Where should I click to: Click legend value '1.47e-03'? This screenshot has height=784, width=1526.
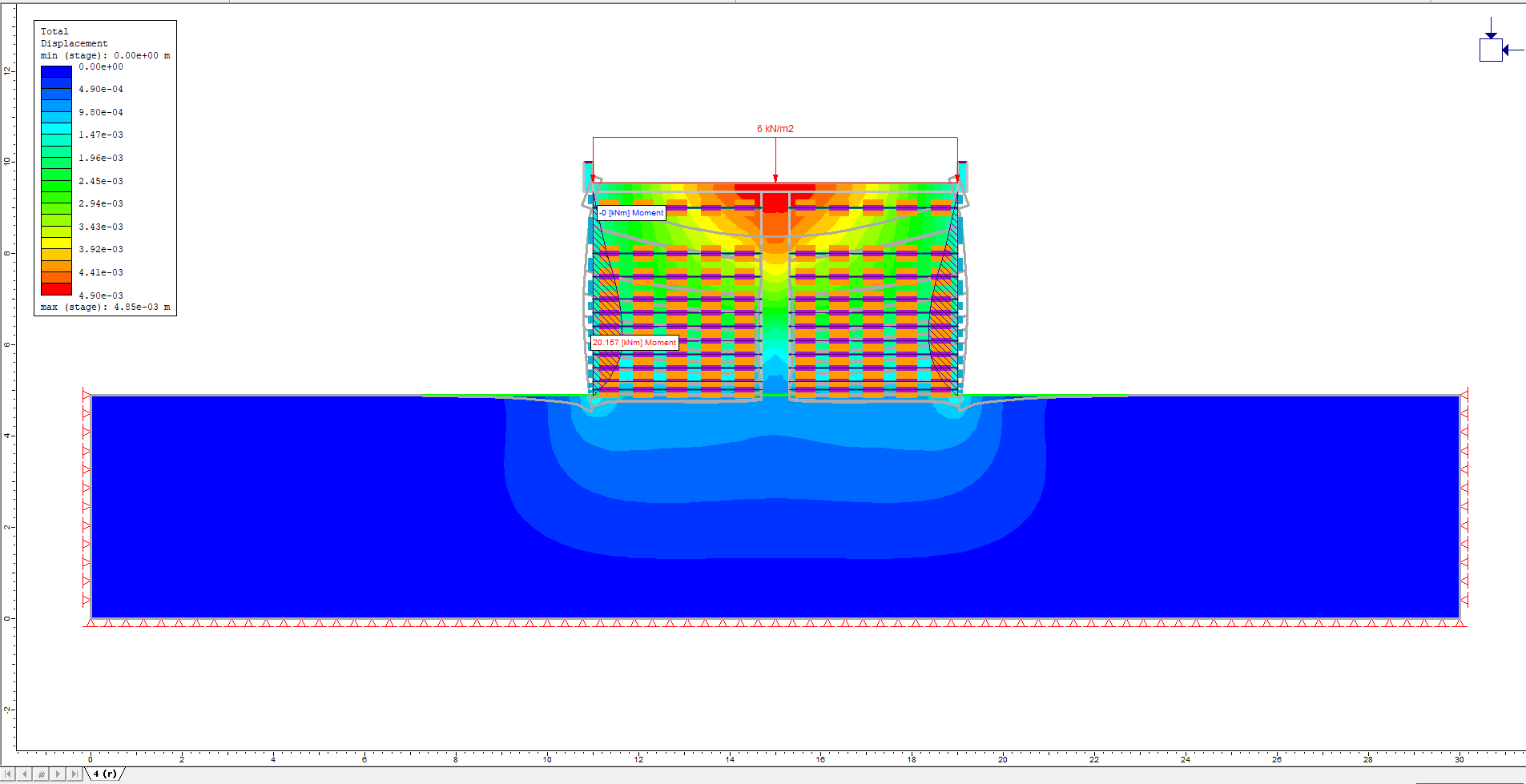101,135
